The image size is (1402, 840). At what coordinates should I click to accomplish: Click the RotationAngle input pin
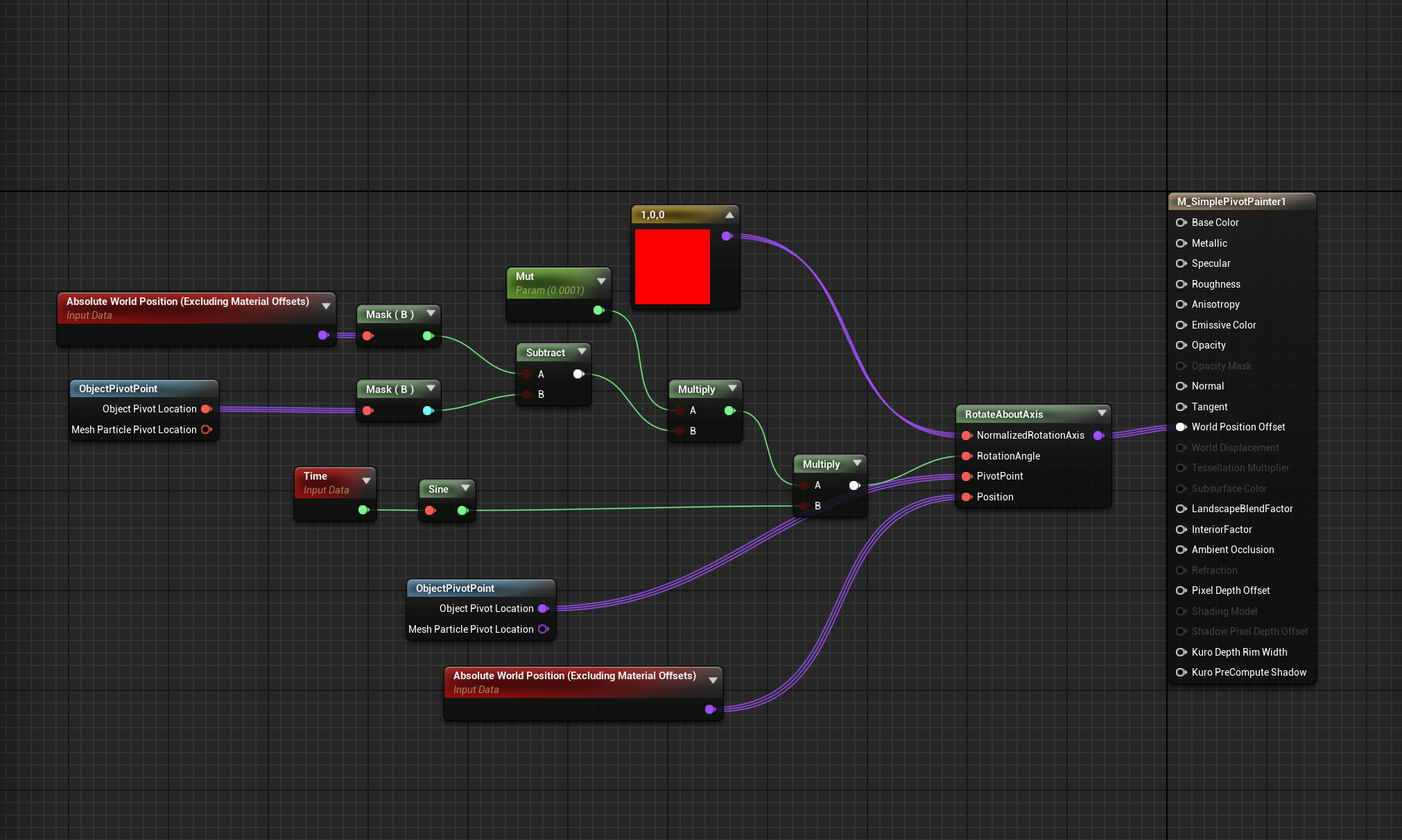(x=967, y=456)
